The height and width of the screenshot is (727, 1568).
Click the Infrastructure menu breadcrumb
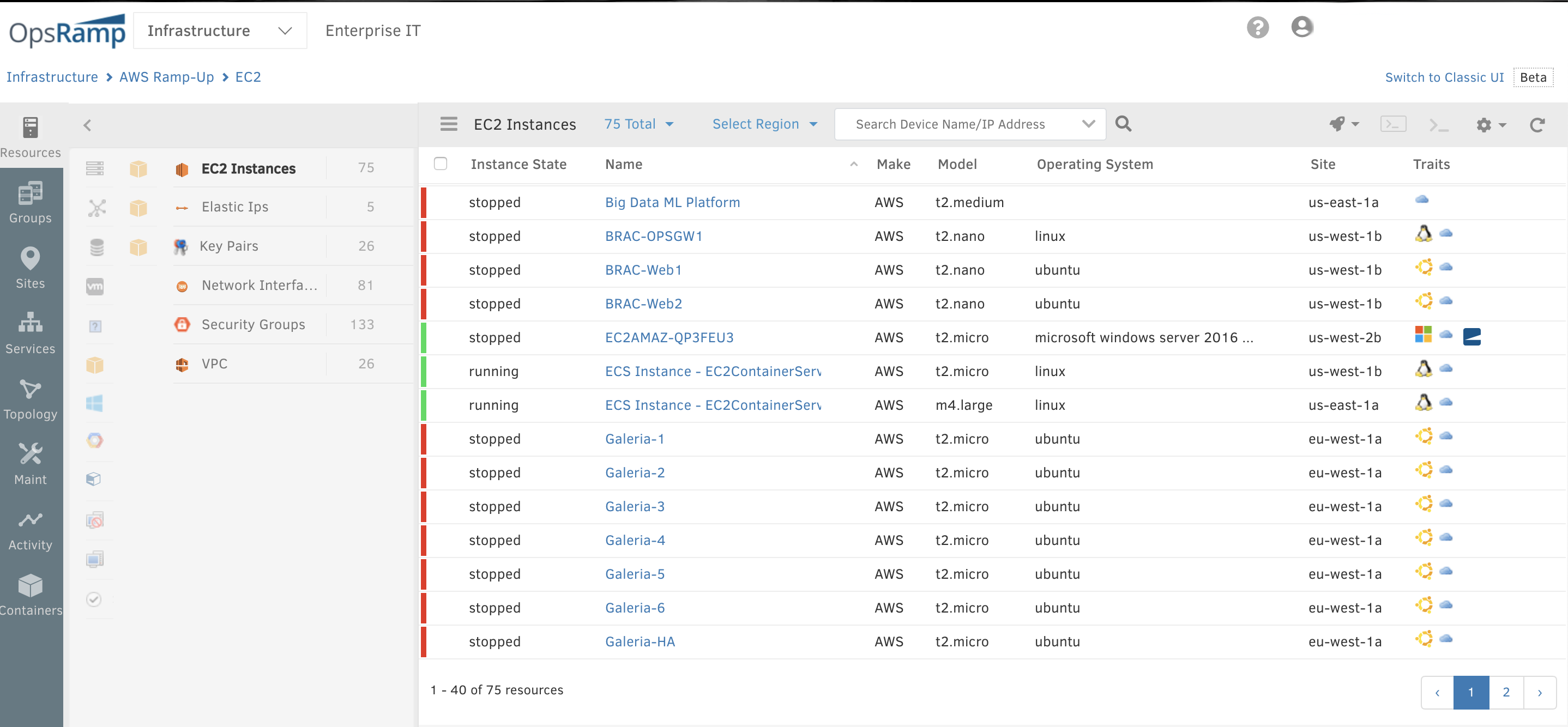pos(53,77)
